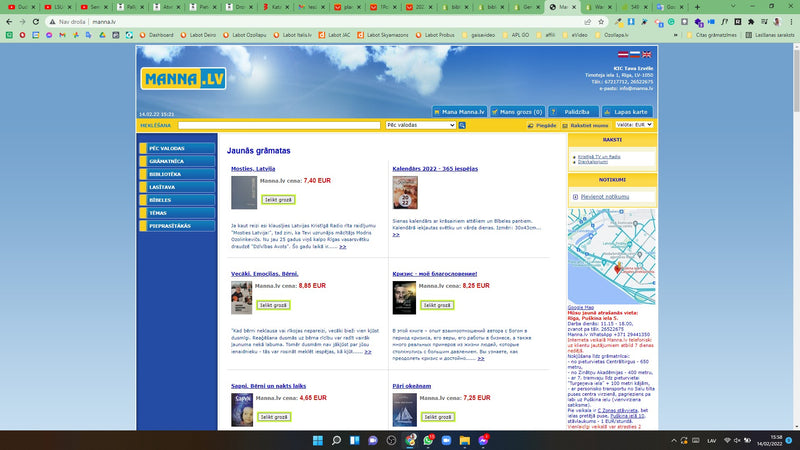Viewport: 800px width, 450px height.
Task: Click the blue search magnifier button
Action: coord(462,125)
